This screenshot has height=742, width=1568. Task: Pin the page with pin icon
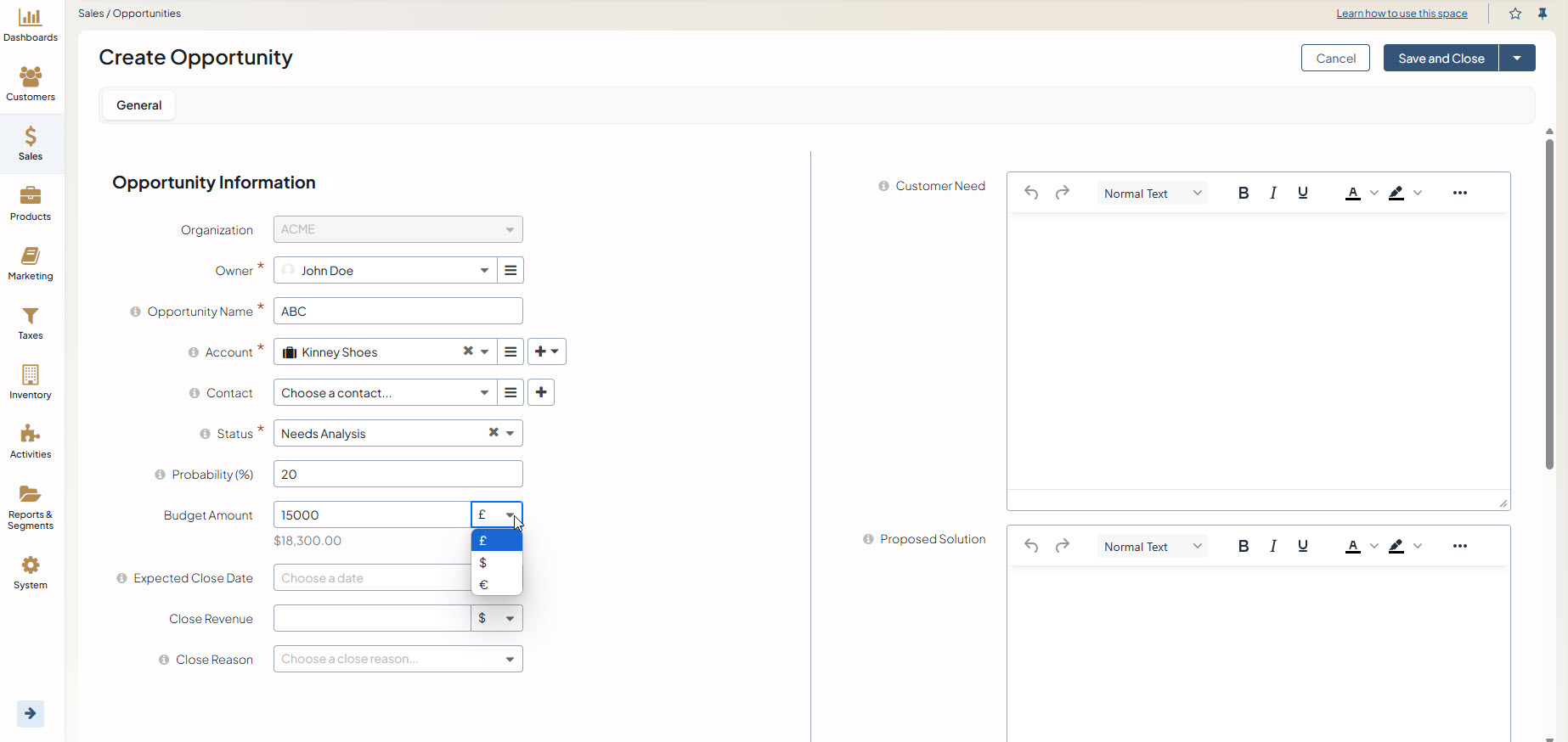[x=1543, y=14]
